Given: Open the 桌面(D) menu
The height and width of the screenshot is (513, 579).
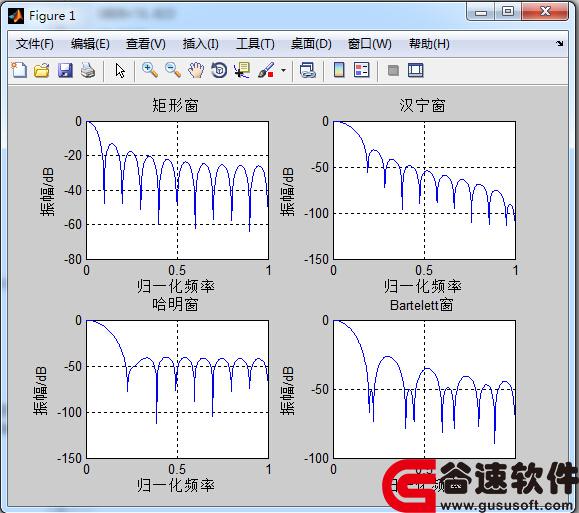Looking at the screenshot, I should 311,44.
